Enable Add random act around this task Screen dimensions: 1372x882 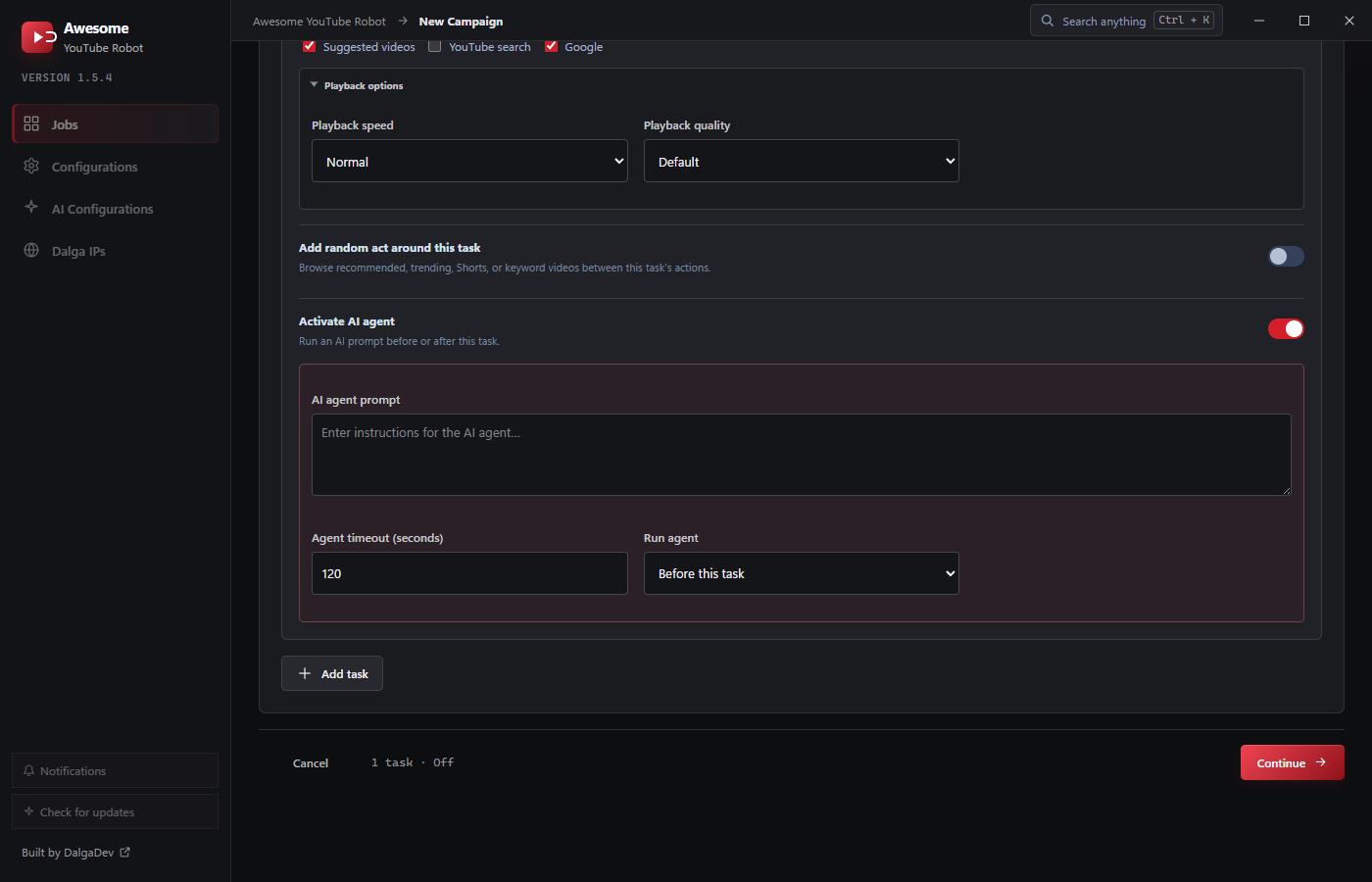tap(1286, 256)
